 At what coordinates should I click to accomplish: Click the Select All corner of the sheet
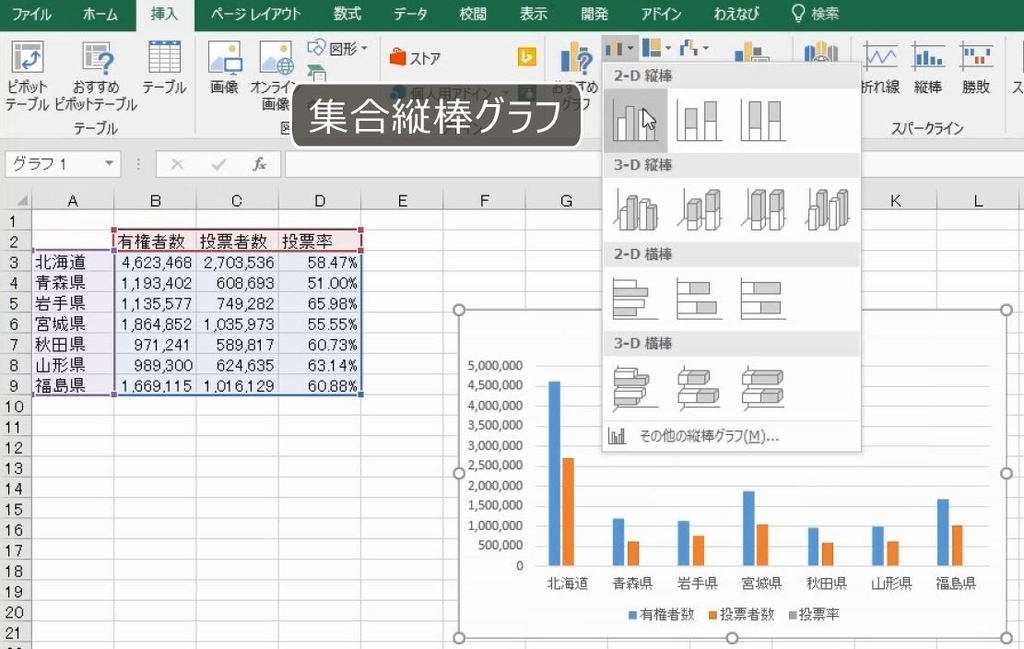pyautogui.click(x=16, y=200)
